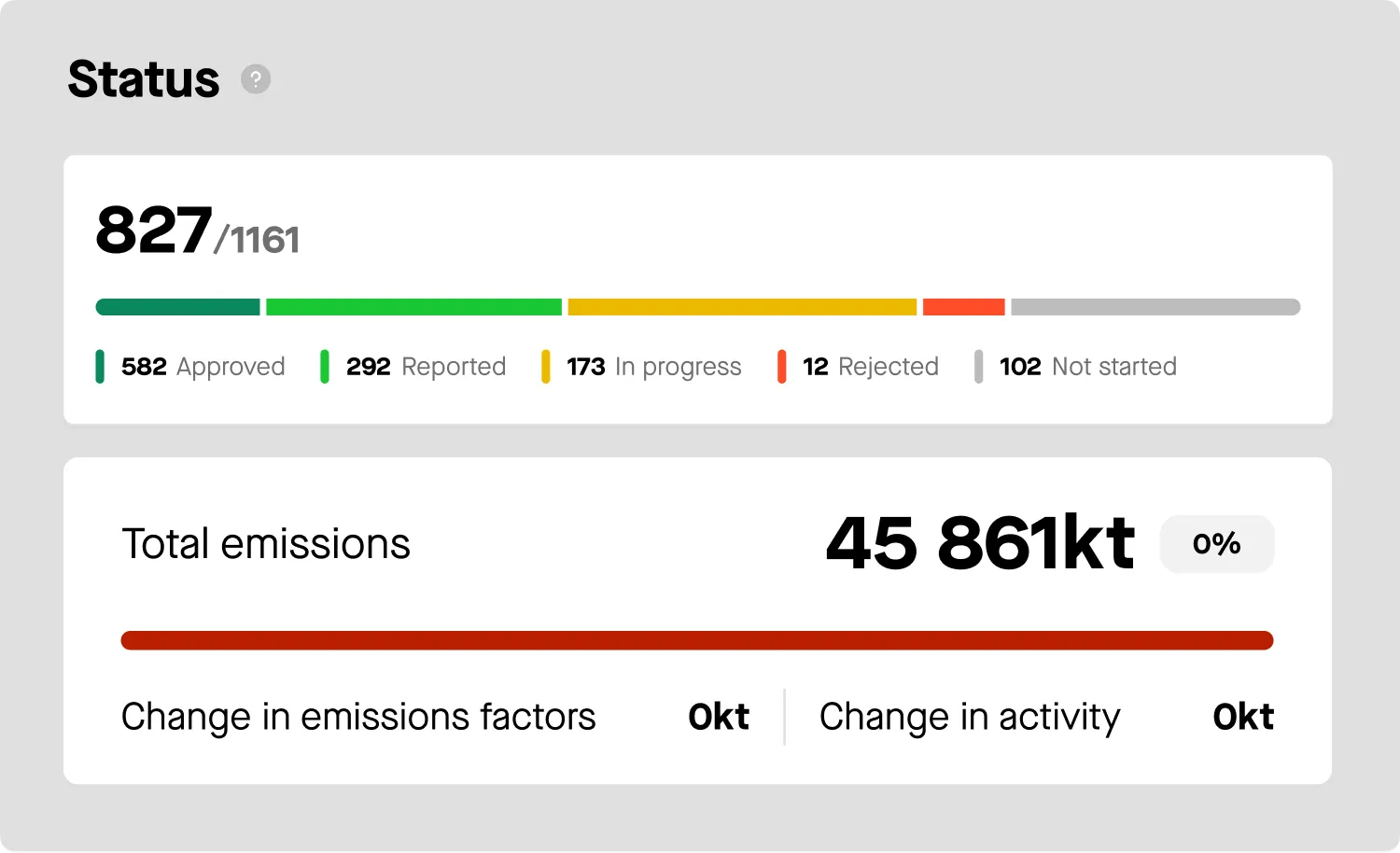This screenshot has height=853, width=1400.
Task: Select the dark green Approved bar segment
Action: point(178,307)
